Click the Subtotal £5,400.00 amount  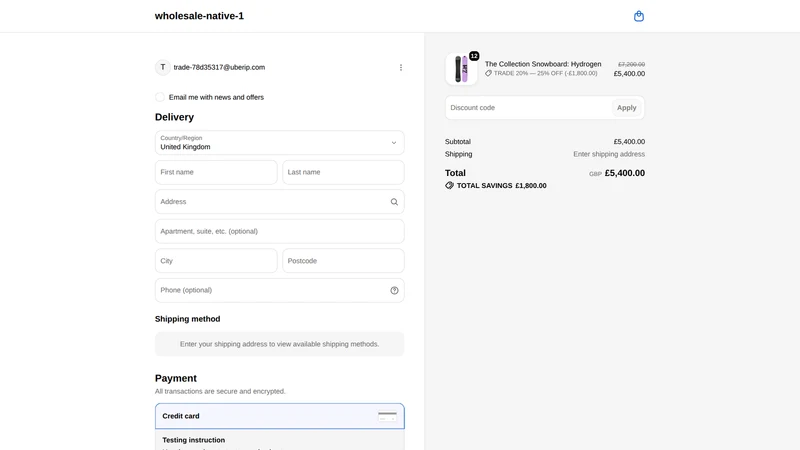tap(629, 142)
